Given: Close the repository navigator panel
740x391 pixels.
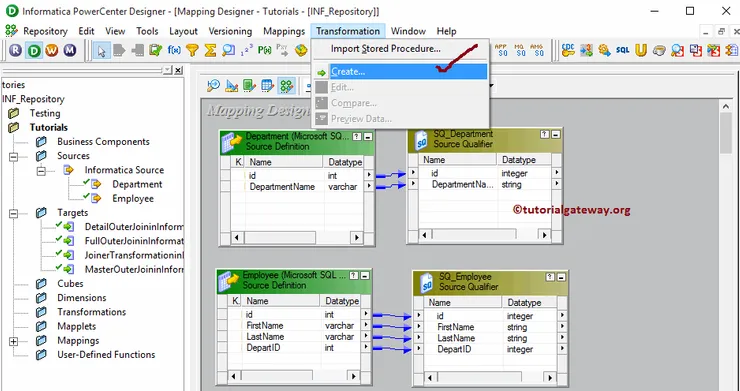Looking at the screenshot, I should pos(178,70).
